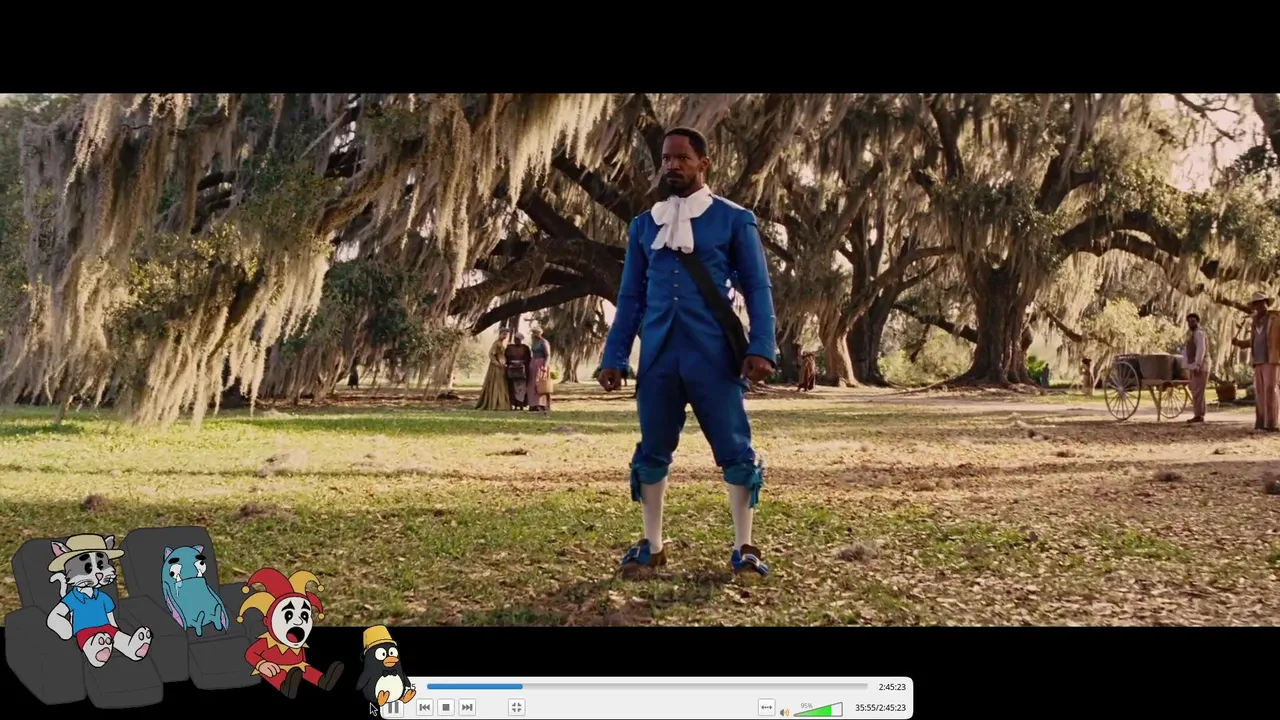The height and width of the screenshot is (720, 1280).
Task: Click the 35:55/2:45:23 elapsed time label
Action: 880,708
